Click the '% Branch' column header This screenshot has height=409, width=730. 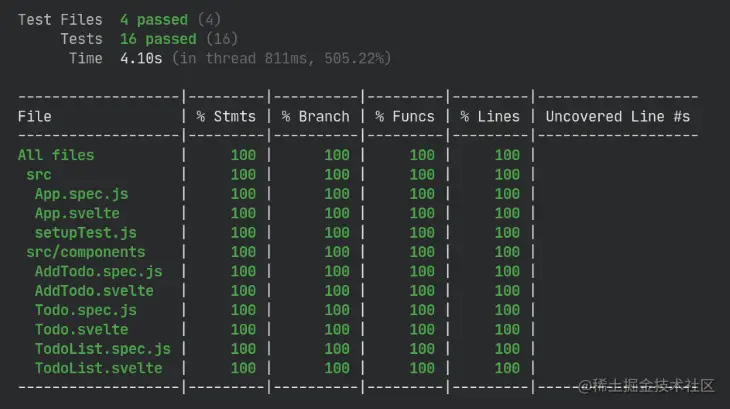click(315, 116)
